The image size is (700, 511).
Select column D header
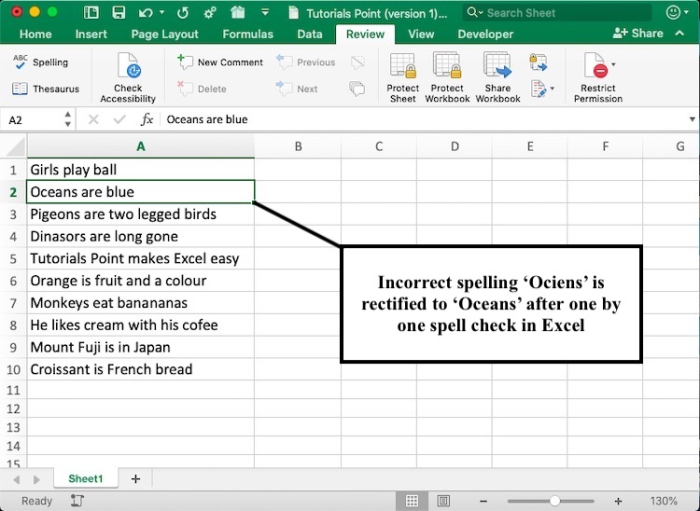pyautogui.click(x=454, y=146)
